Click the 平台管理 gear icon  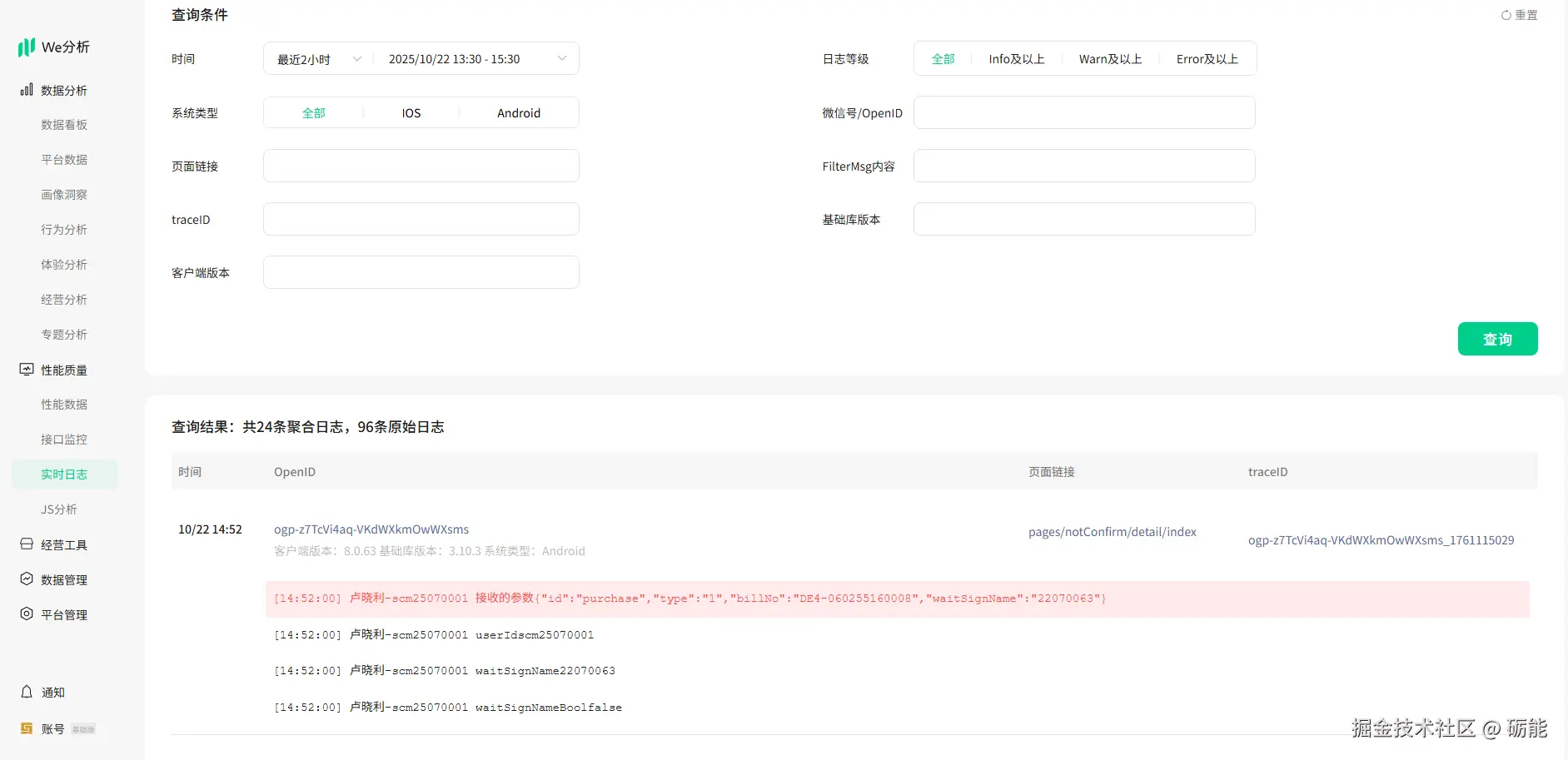27,614
